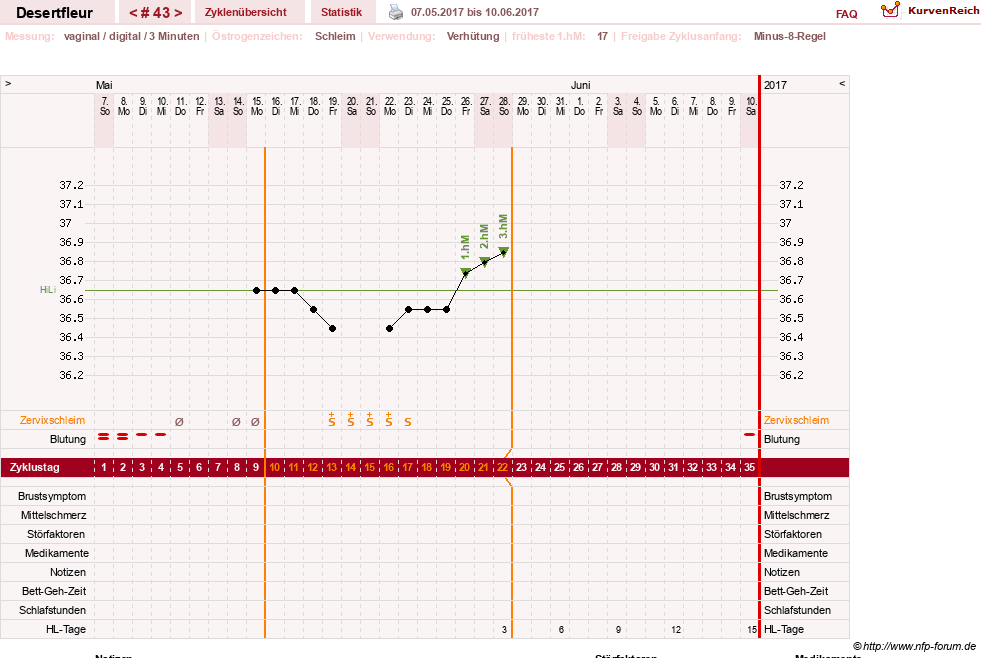Screen dimensions: 981x658
Task: Click the left Schlafstunden row label
Action: pos(53,610)
